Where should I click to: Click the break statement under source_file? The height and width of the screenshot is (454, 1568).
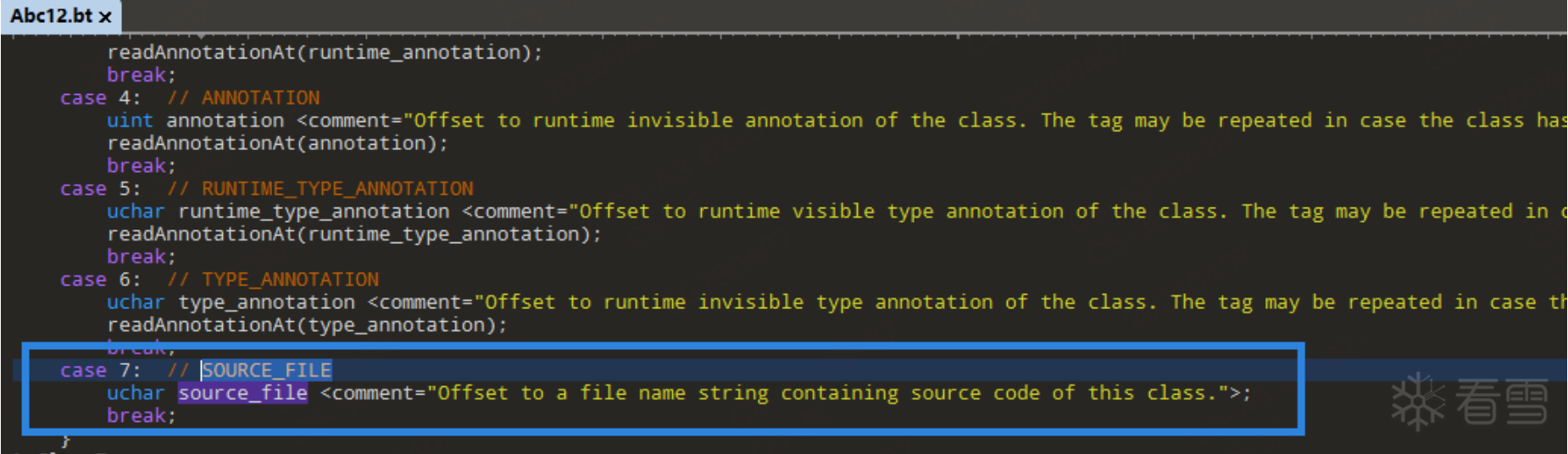(x=141, y=416)
